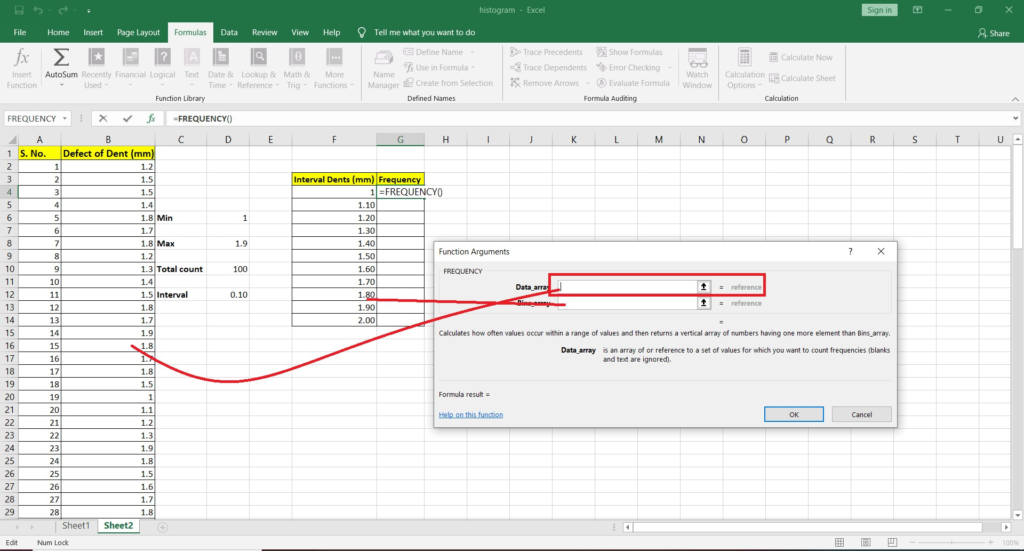
Task: Click Evaluate Formula
Action: tap(633, 83)
